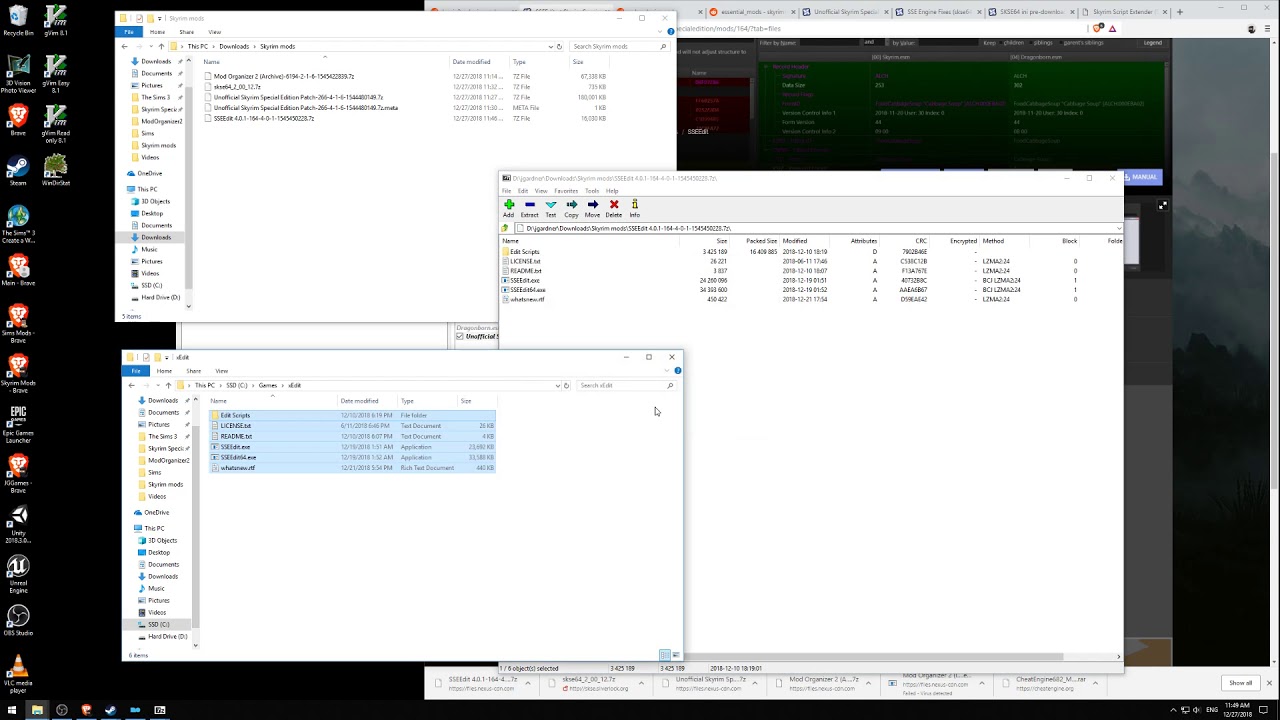Open the Tools menu in 7-Zip
Screen dimensions: 1280x720
point(592,191)
